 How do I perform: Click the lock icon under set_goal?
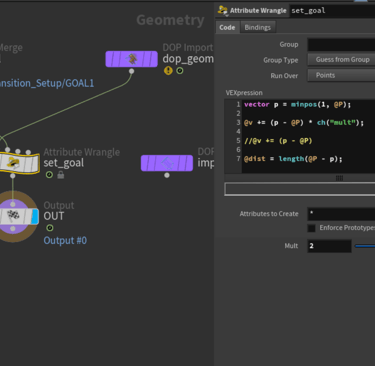pos(61,175)
